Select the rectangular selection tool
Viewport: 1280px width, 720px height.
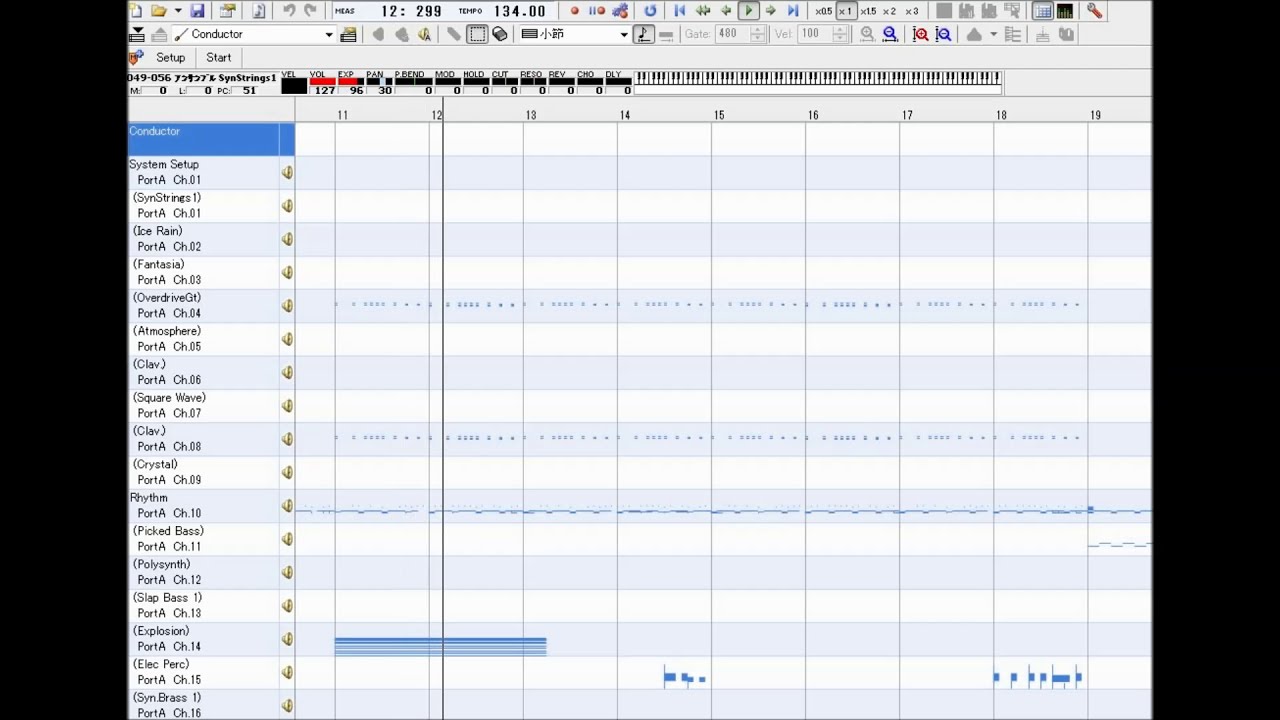point(477,35)
